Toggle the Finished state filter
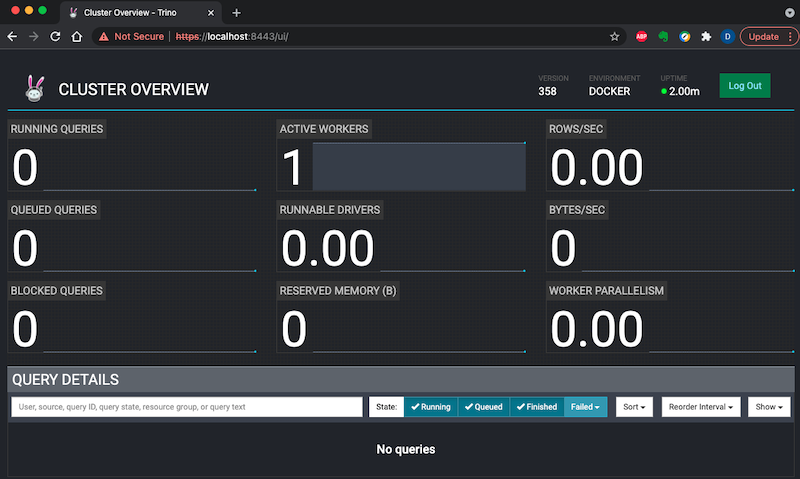Viewport: 800px width, 479px height. pyautogui.click(x=537, y=407)
